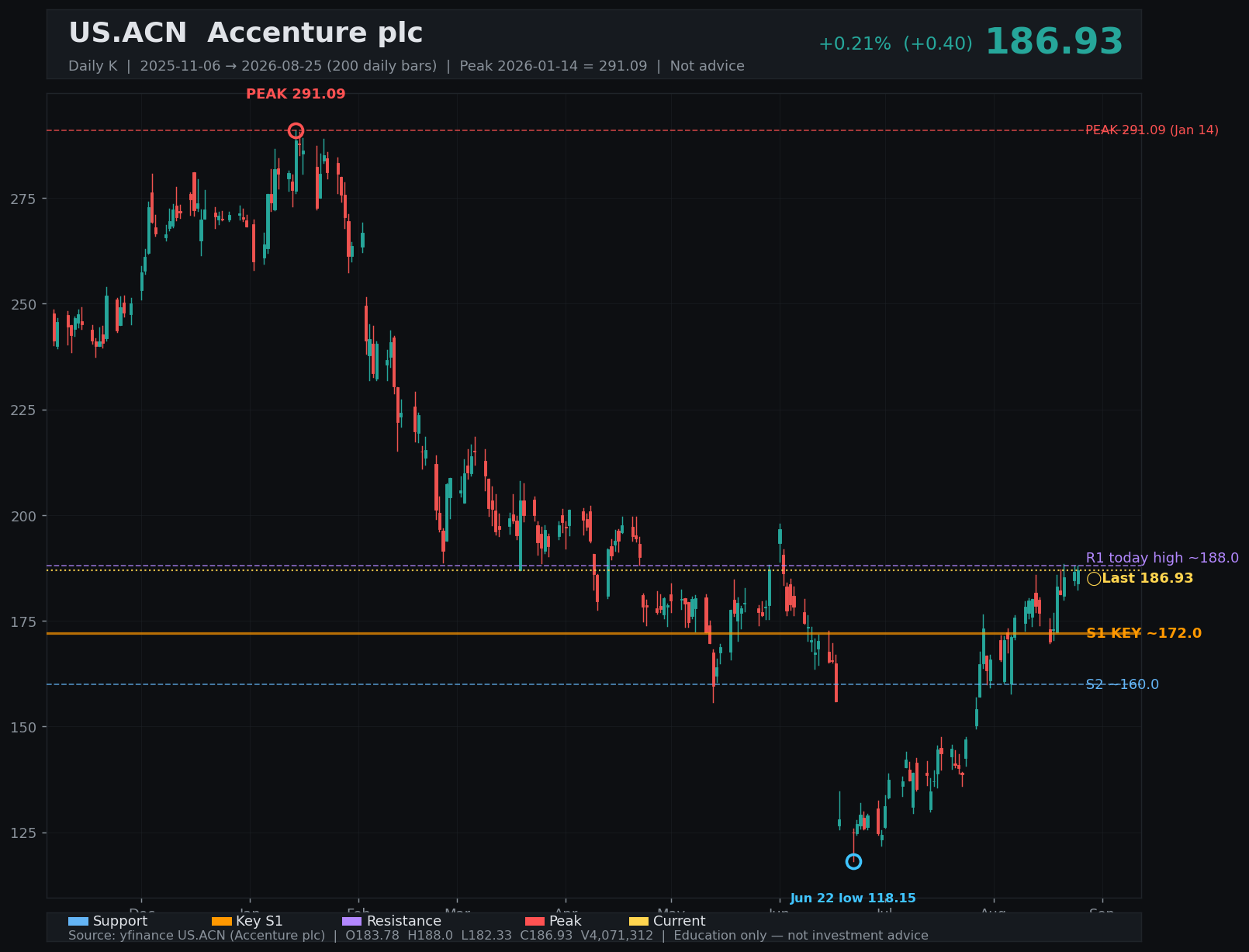This screenshot has height=952, width=1249.
Task: Click the 'Daily K' subtitle text
Action: point(92,66)
